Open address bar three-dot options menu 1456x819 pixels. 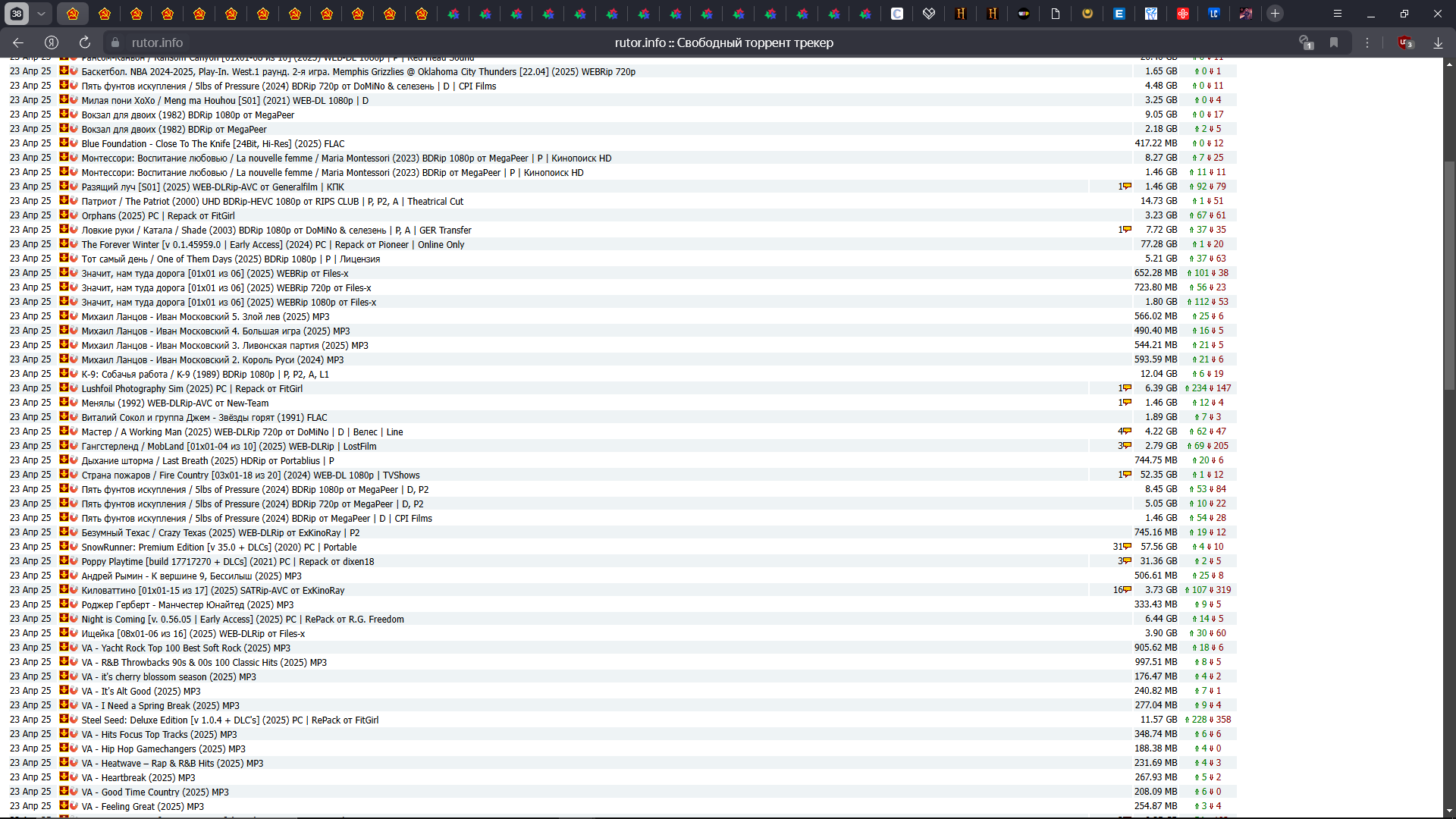pos(1367,42)
